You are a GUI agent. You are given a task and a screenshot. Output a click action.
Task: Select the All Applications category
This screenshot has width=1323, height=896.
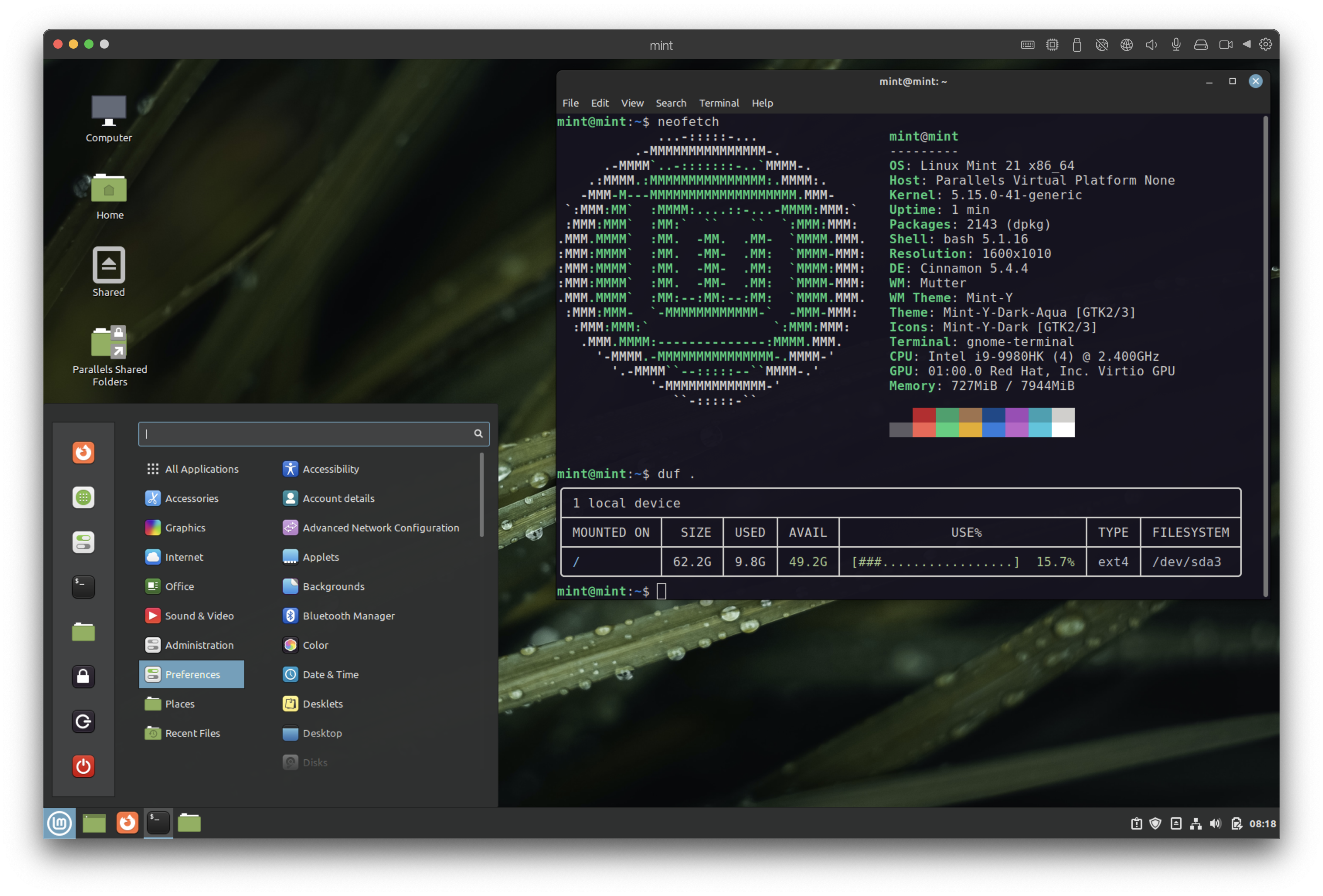[x=192, y=469]
